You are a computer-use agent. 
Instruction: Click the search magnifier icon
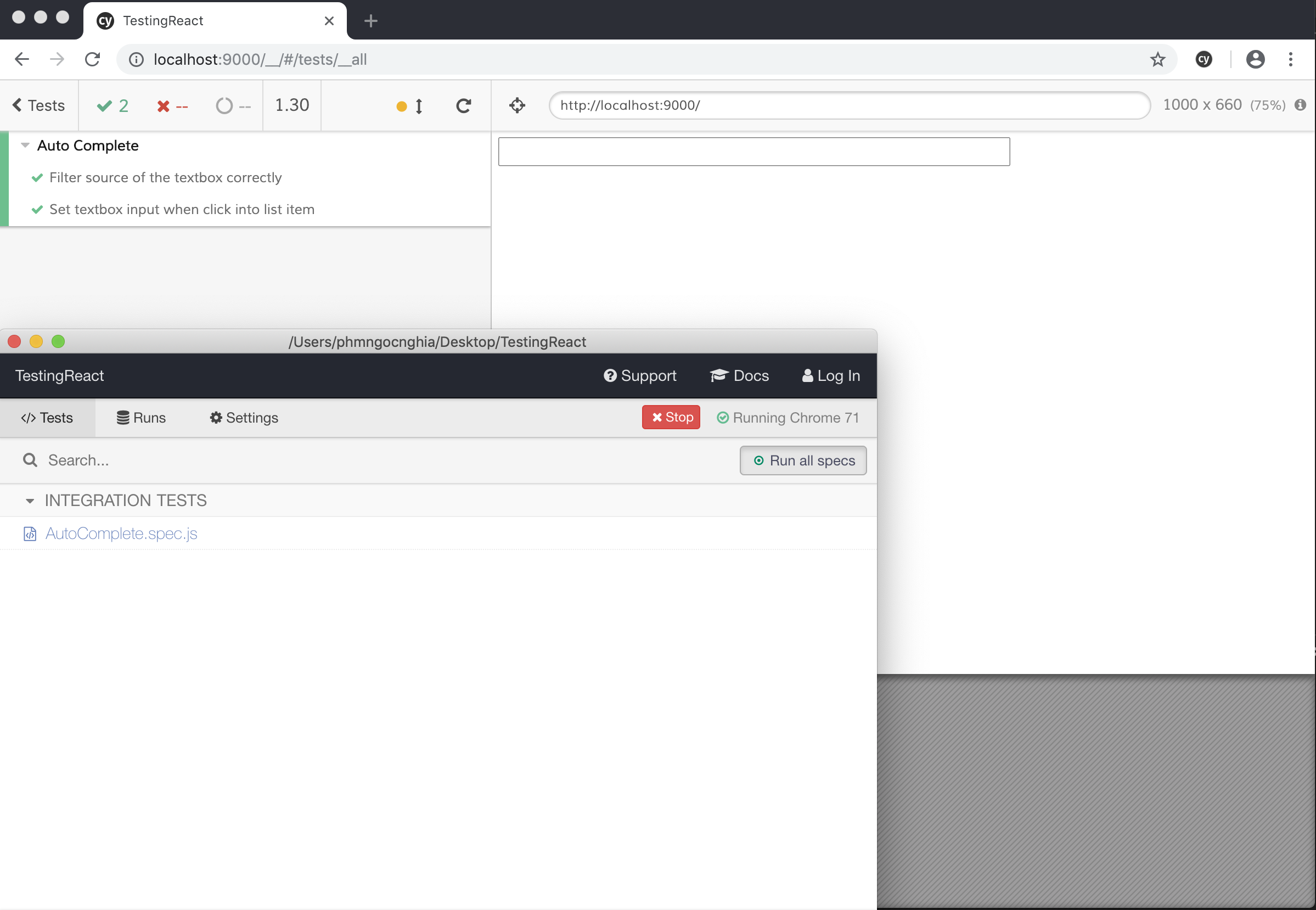coord(30,460)
